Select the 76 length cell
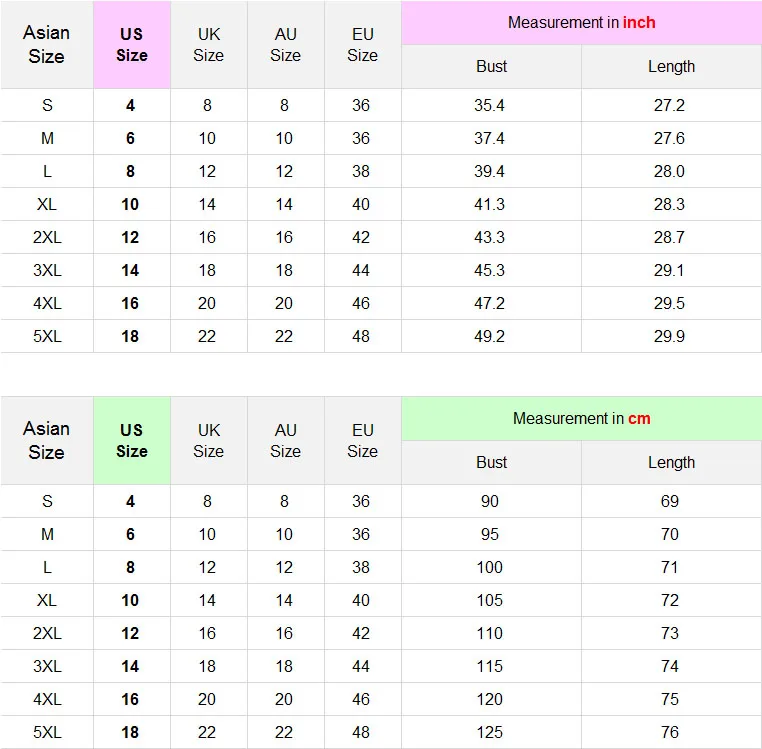 point(669,732)
